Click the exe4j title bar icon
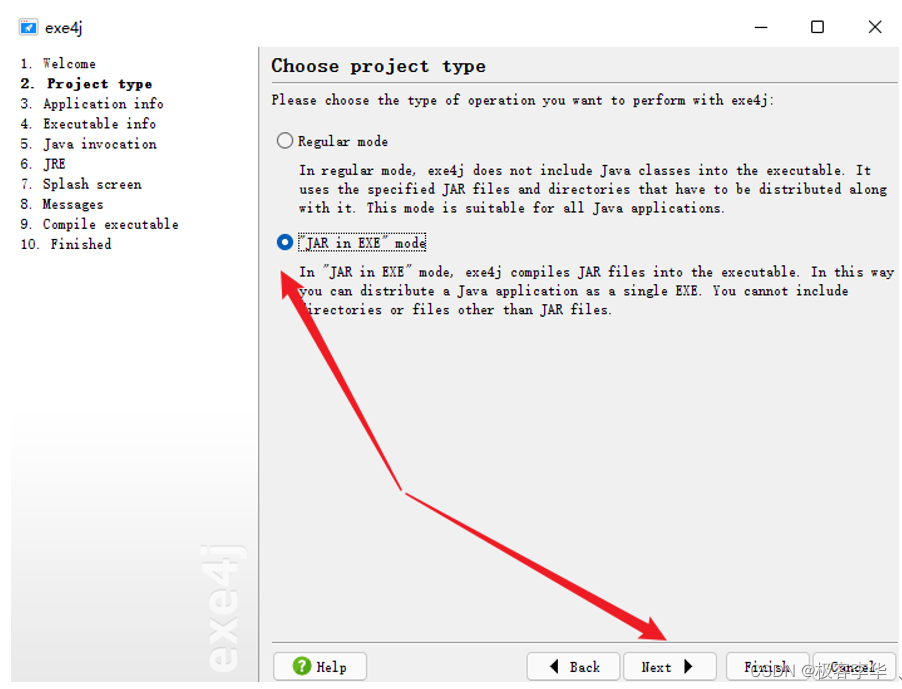902x689 pixels. point(28,27)
